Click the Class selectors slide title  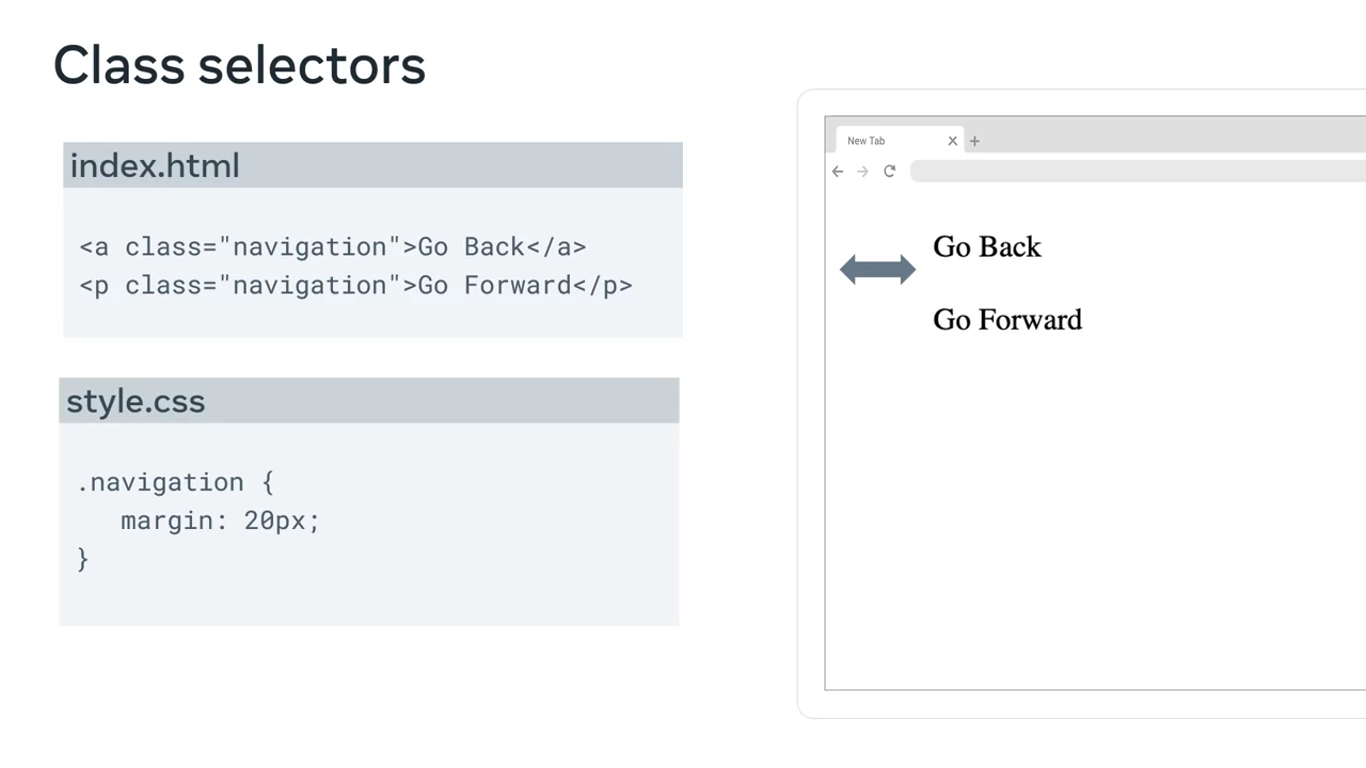(x=239, y=65)
